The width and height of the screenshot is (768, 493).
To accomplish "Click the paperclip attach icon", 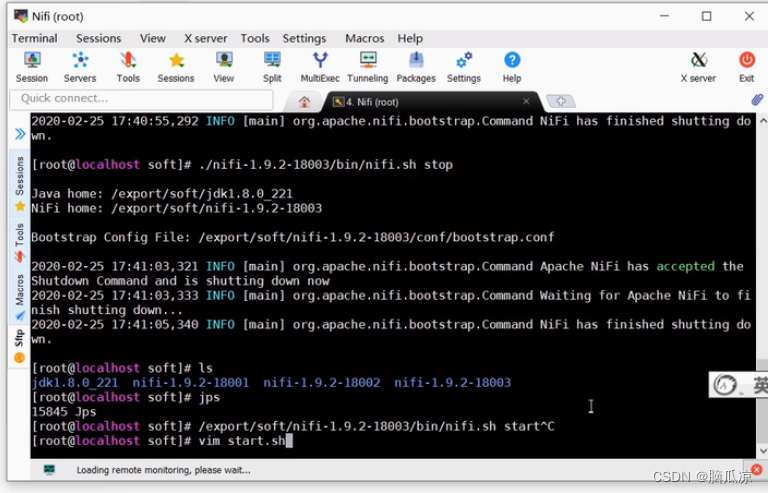I will (x=757, y=100).
